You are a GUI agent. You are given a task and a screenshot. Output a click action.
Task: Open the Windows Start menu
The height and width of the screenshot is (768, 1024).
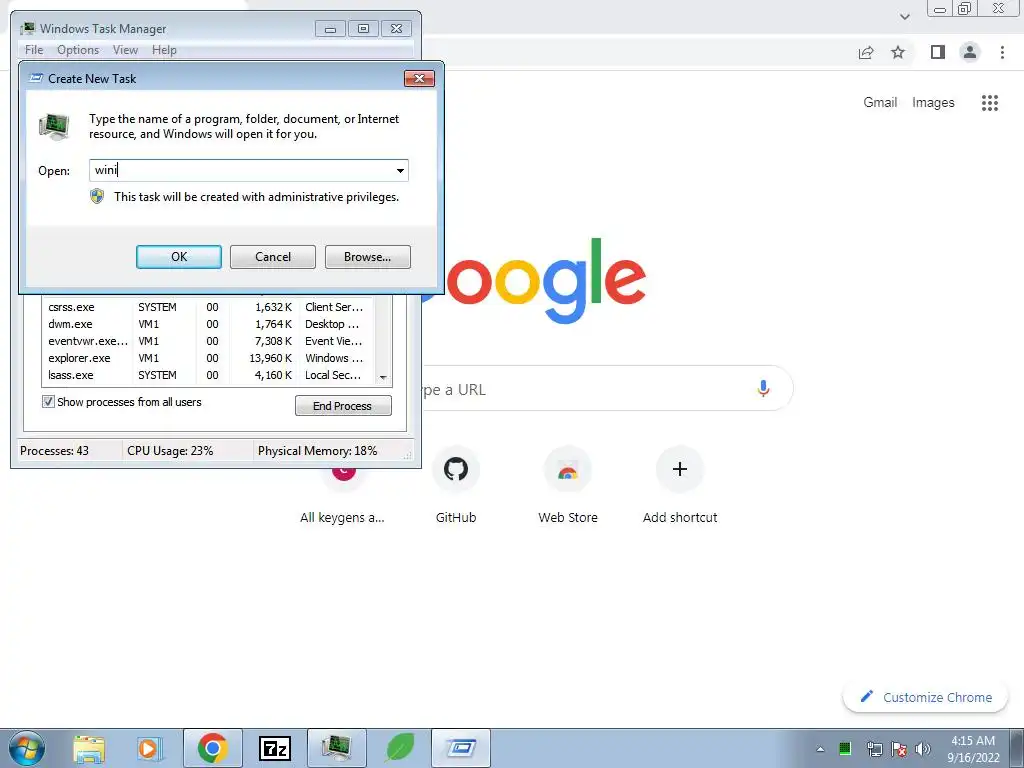point(27,748)
